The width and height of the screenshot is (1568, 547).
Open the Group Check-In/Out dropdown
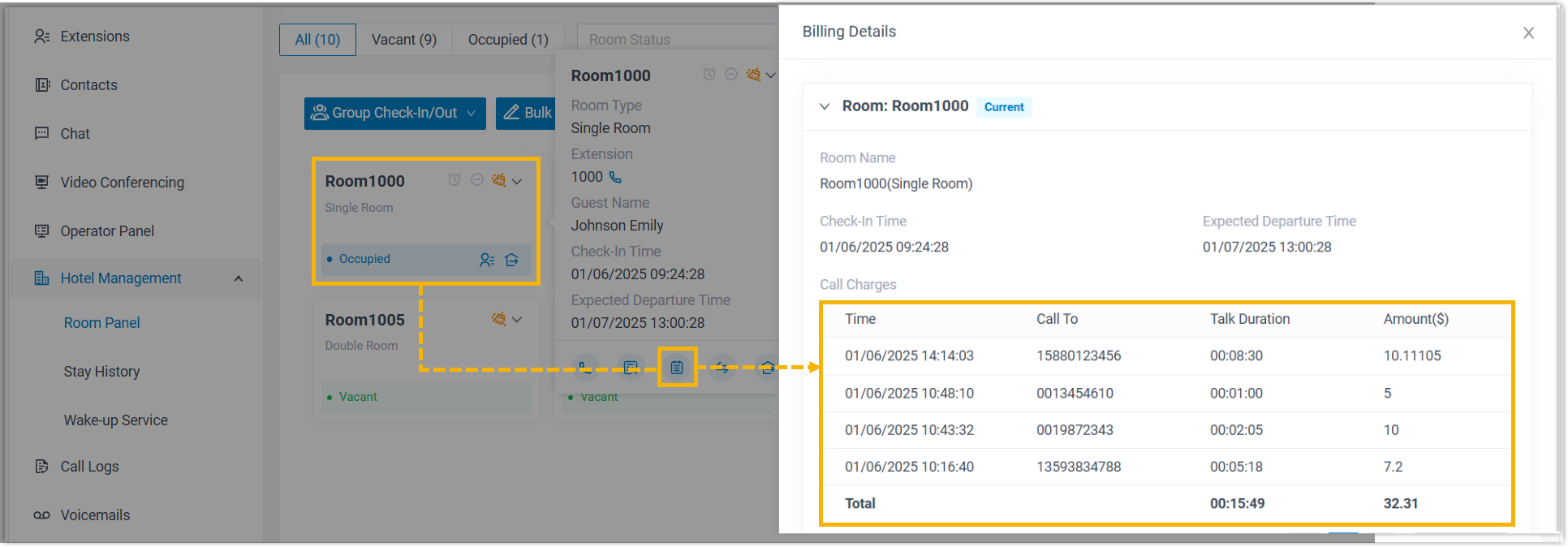394,113
